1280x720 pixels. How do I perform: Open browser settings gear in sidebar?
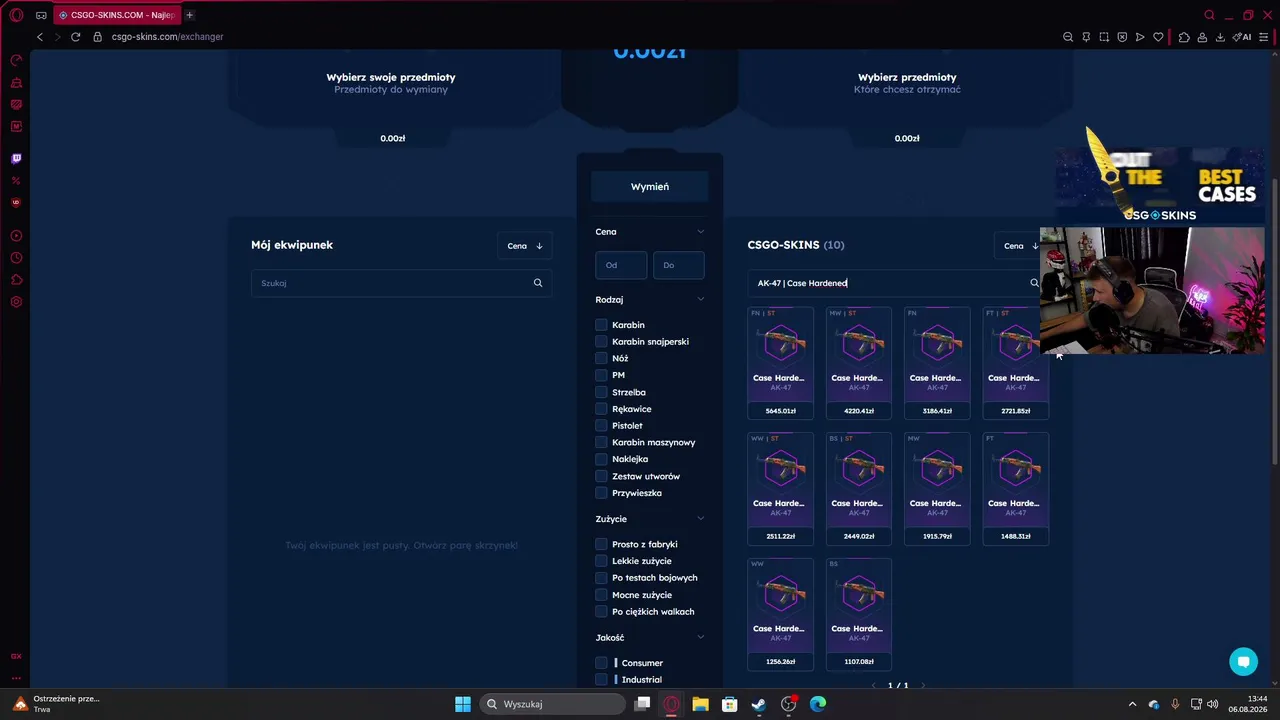point(16,302)
